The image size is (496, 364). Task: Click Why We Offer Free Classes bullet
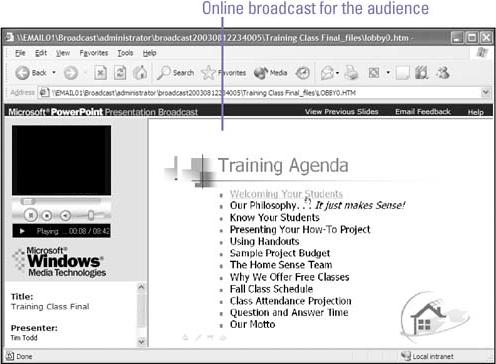[x=290, y=277]
